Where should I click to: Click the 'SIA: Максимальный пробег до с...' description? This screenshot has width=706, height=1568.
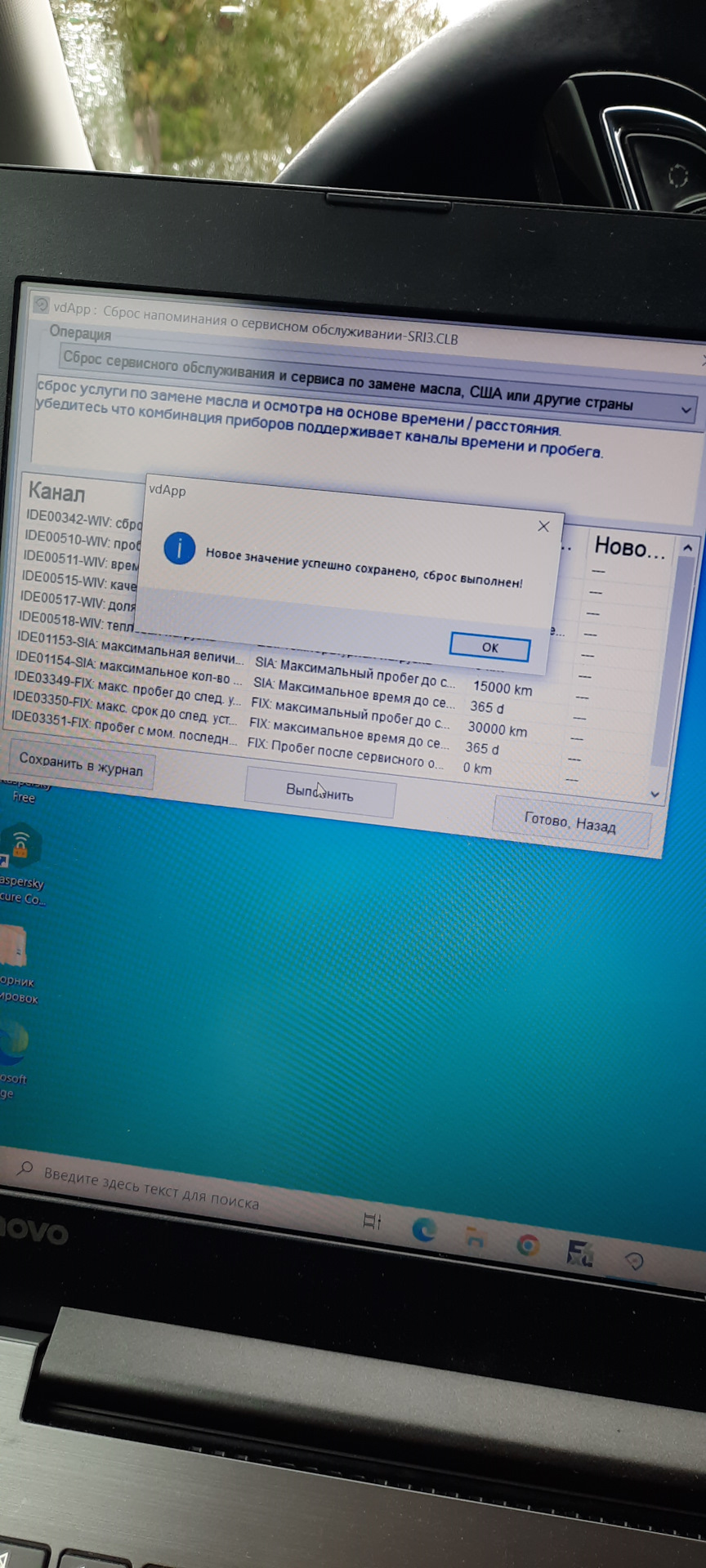355,672
